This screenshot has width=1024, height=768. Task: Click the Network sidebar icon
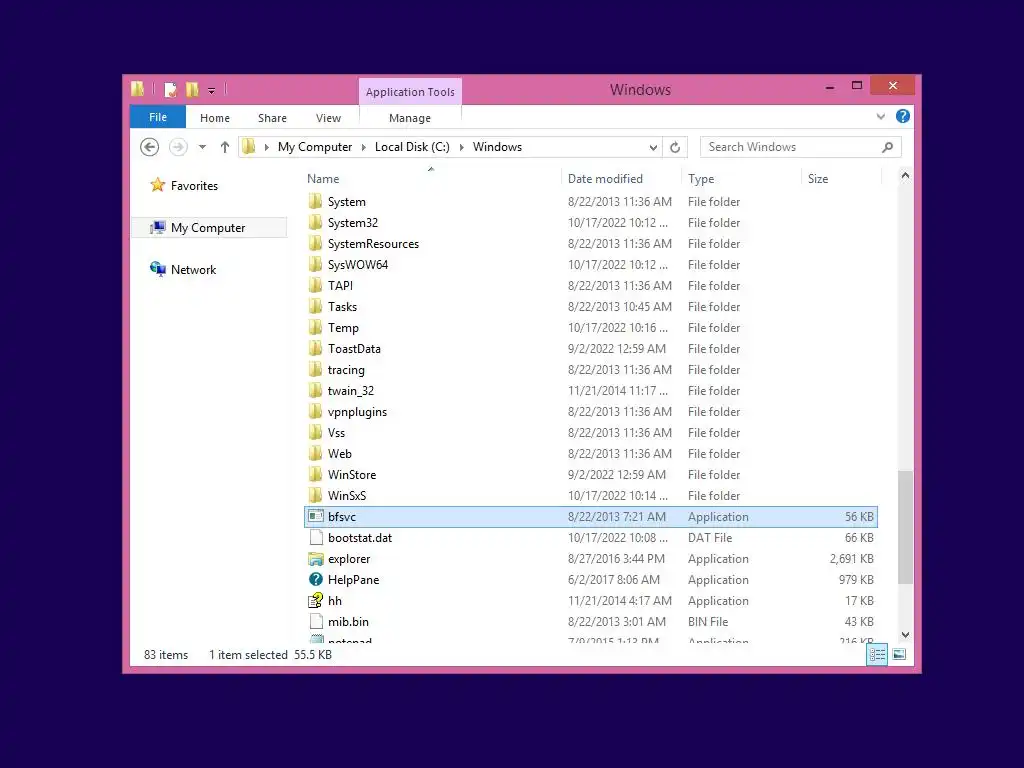click(157, 269)
